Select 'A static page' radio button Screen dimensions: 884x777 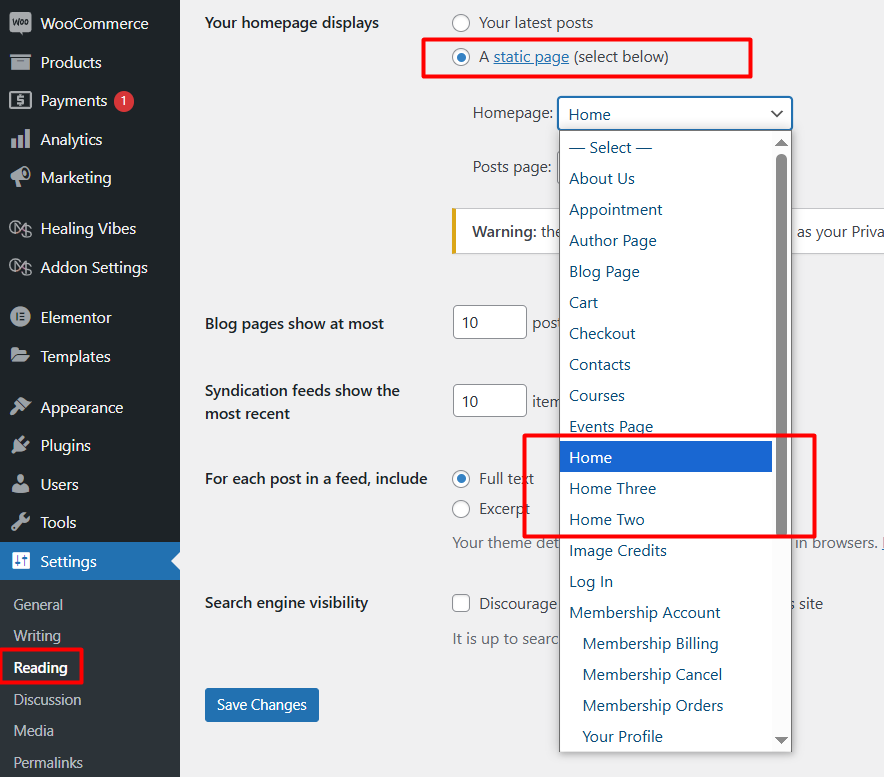[461, 57]
